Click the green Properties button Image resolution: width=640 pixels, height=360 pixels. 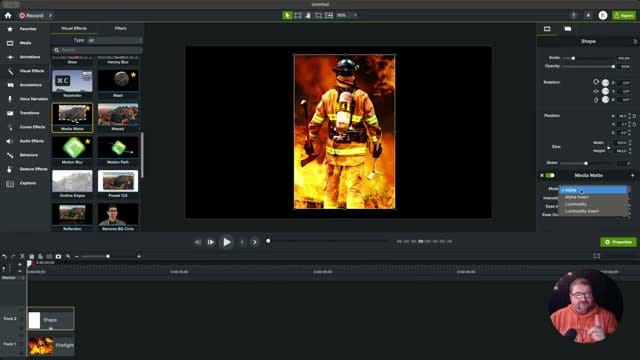[x=618, y=242]
